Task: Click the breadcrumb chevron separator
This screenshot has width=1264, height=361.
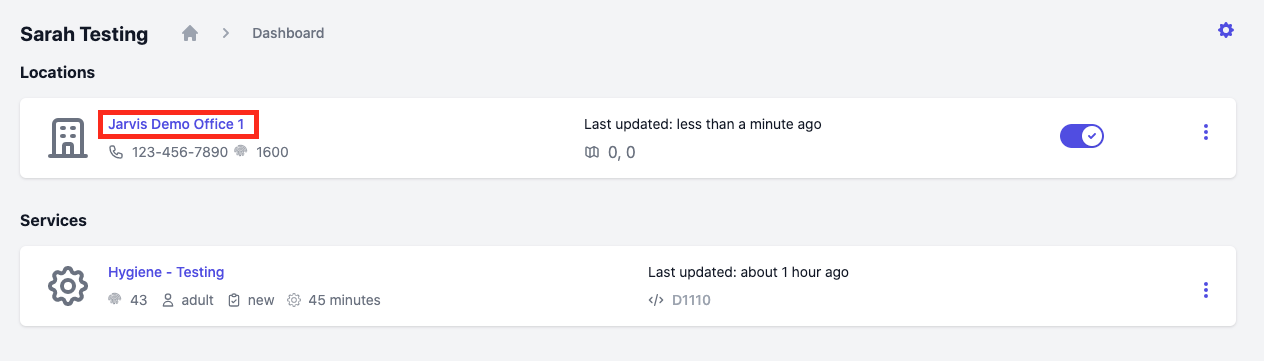Action: 226,33
